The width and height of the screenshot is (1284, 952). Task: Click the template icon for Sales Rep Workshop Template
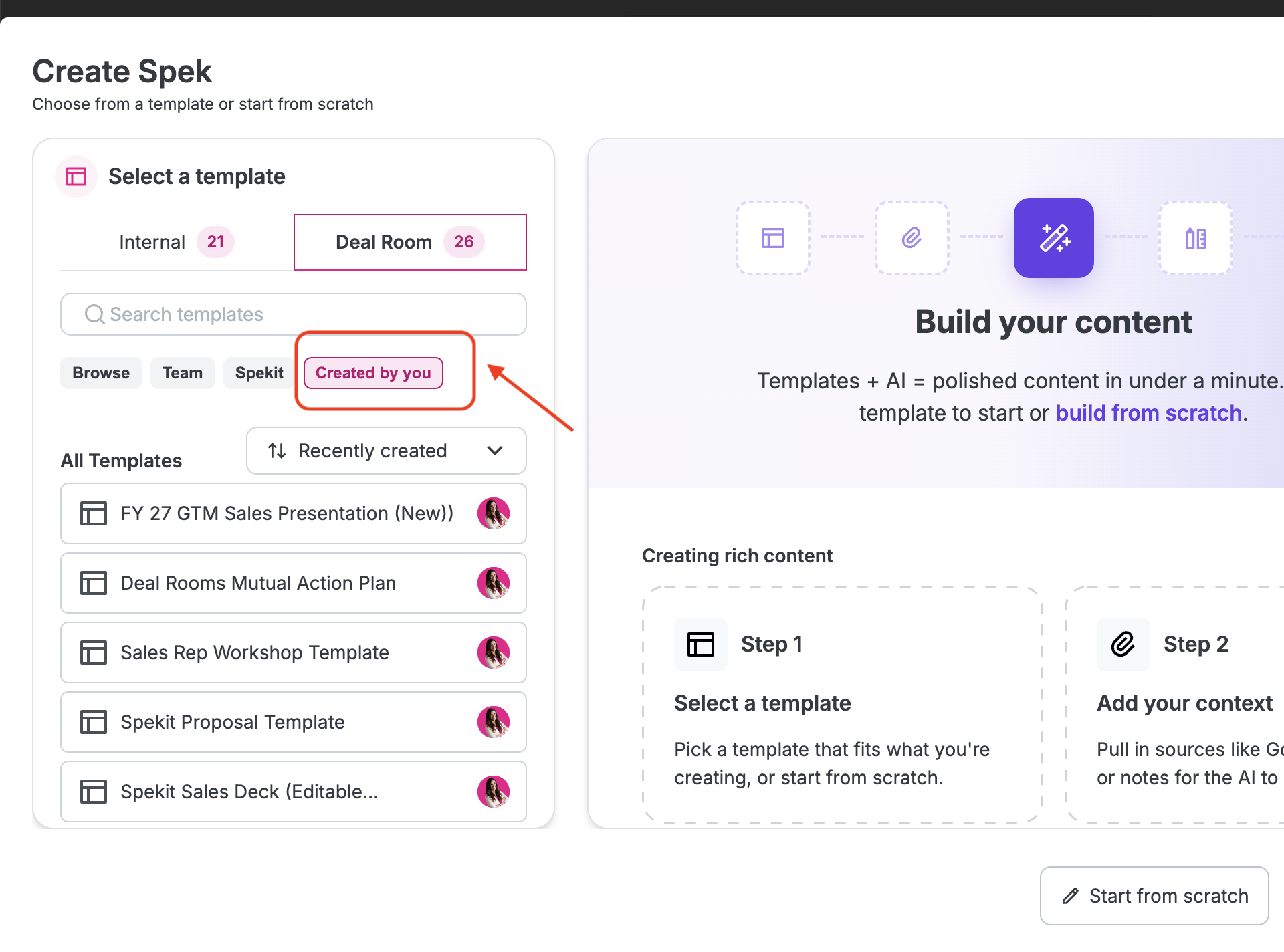[94, 652]
